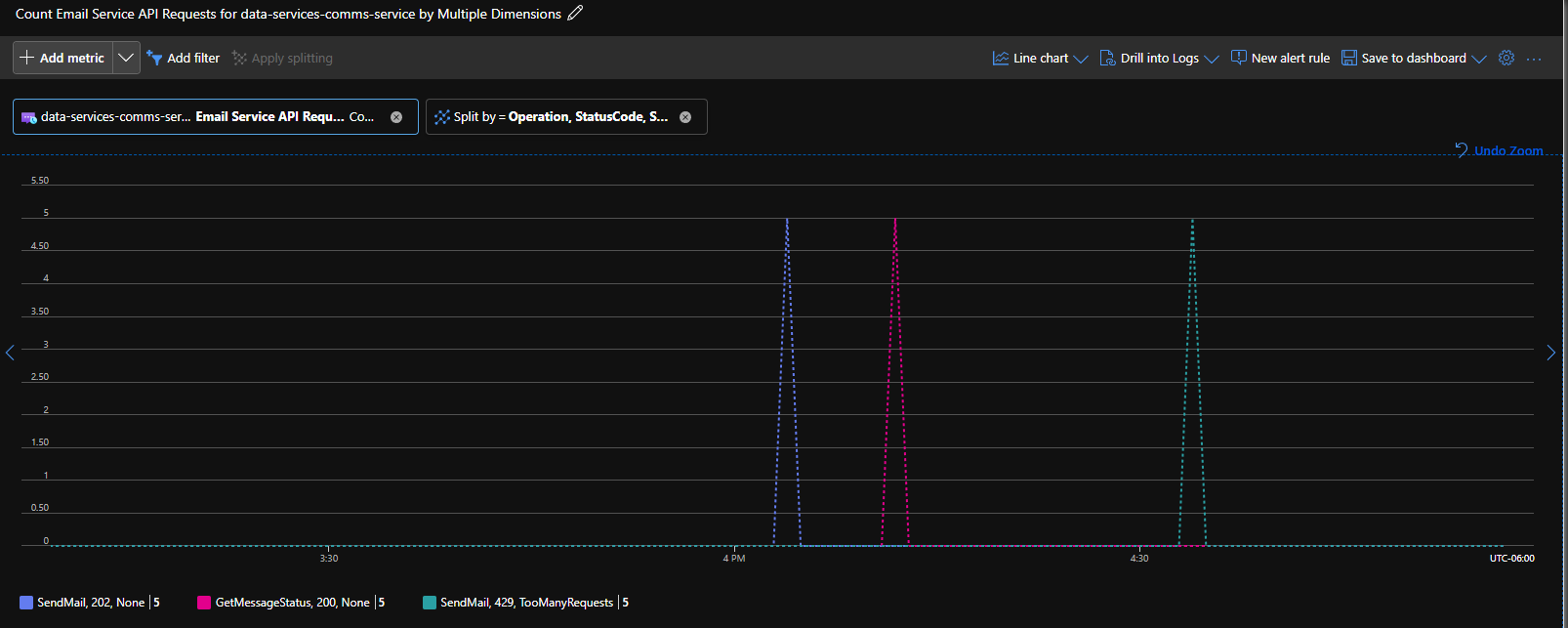The height and width of the screenshot is (628, 1568).
Task: Click the split-by scatter icon in the pill
Action: (442, 117)
